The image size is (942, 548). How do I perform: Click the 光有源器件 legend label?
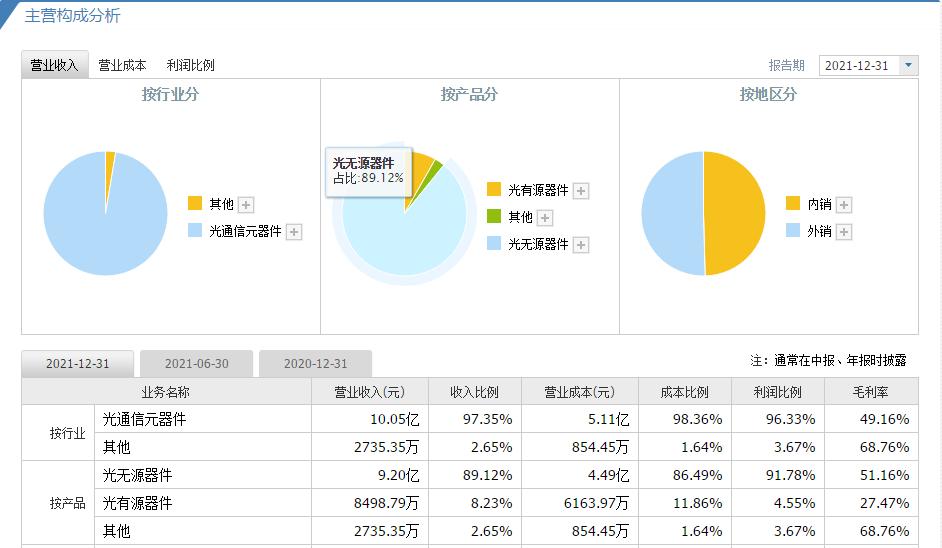tap(538, 190)
